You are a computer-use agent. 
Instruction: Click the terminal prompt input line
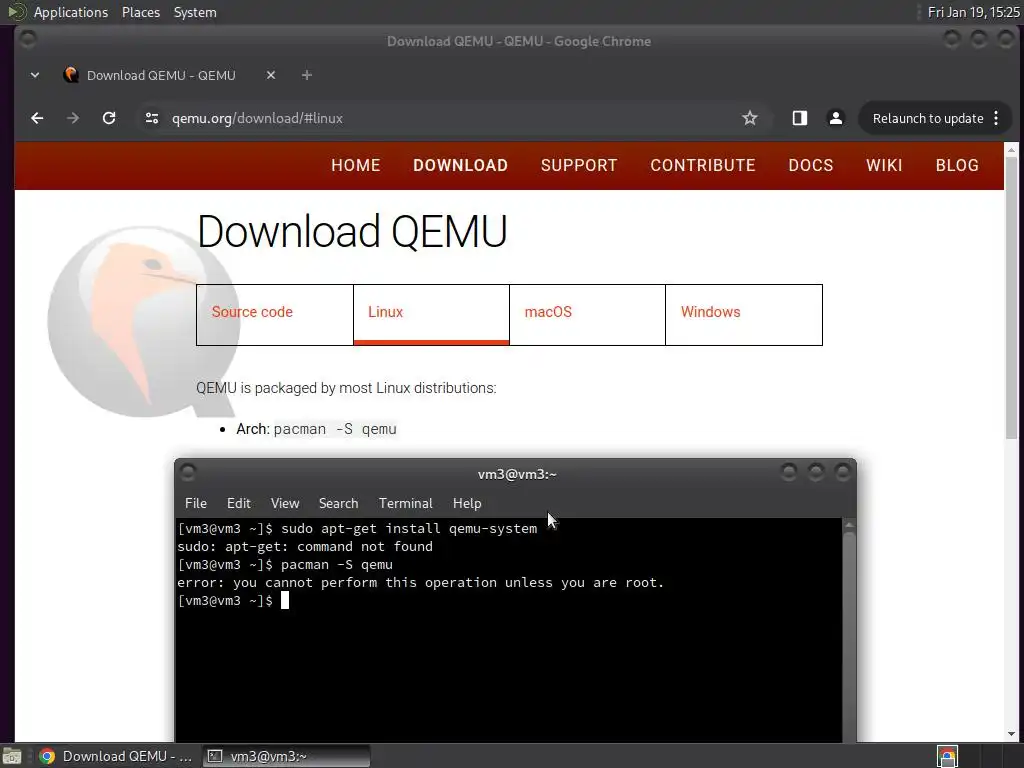233,601
